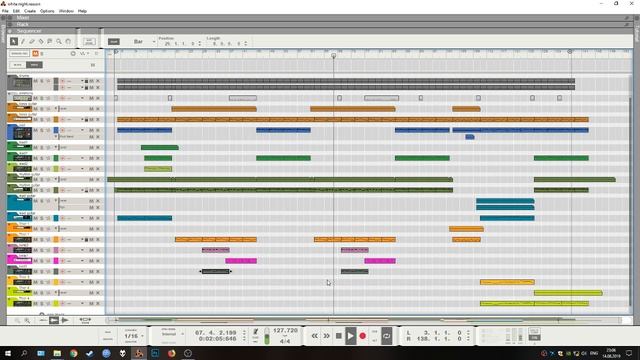
Task: Open Photoshop from the taskbar
Action: (155, 353)
